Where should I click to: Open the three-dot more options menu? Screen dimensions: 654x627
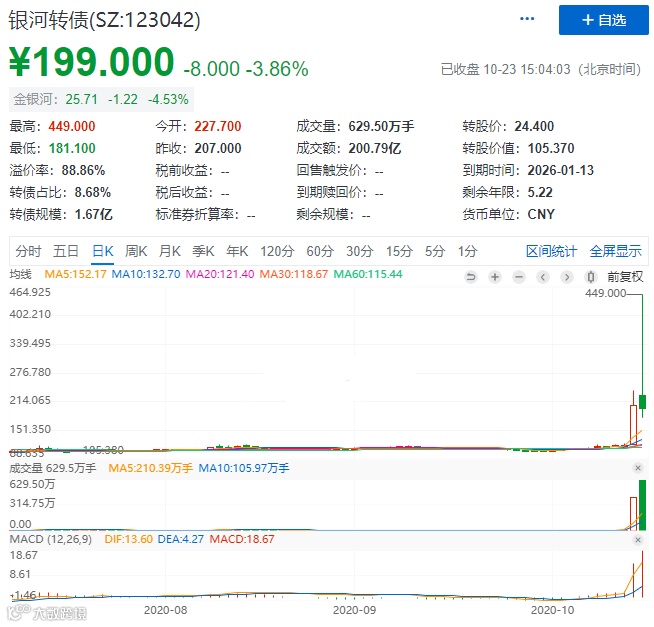click(x=527, y=19)
